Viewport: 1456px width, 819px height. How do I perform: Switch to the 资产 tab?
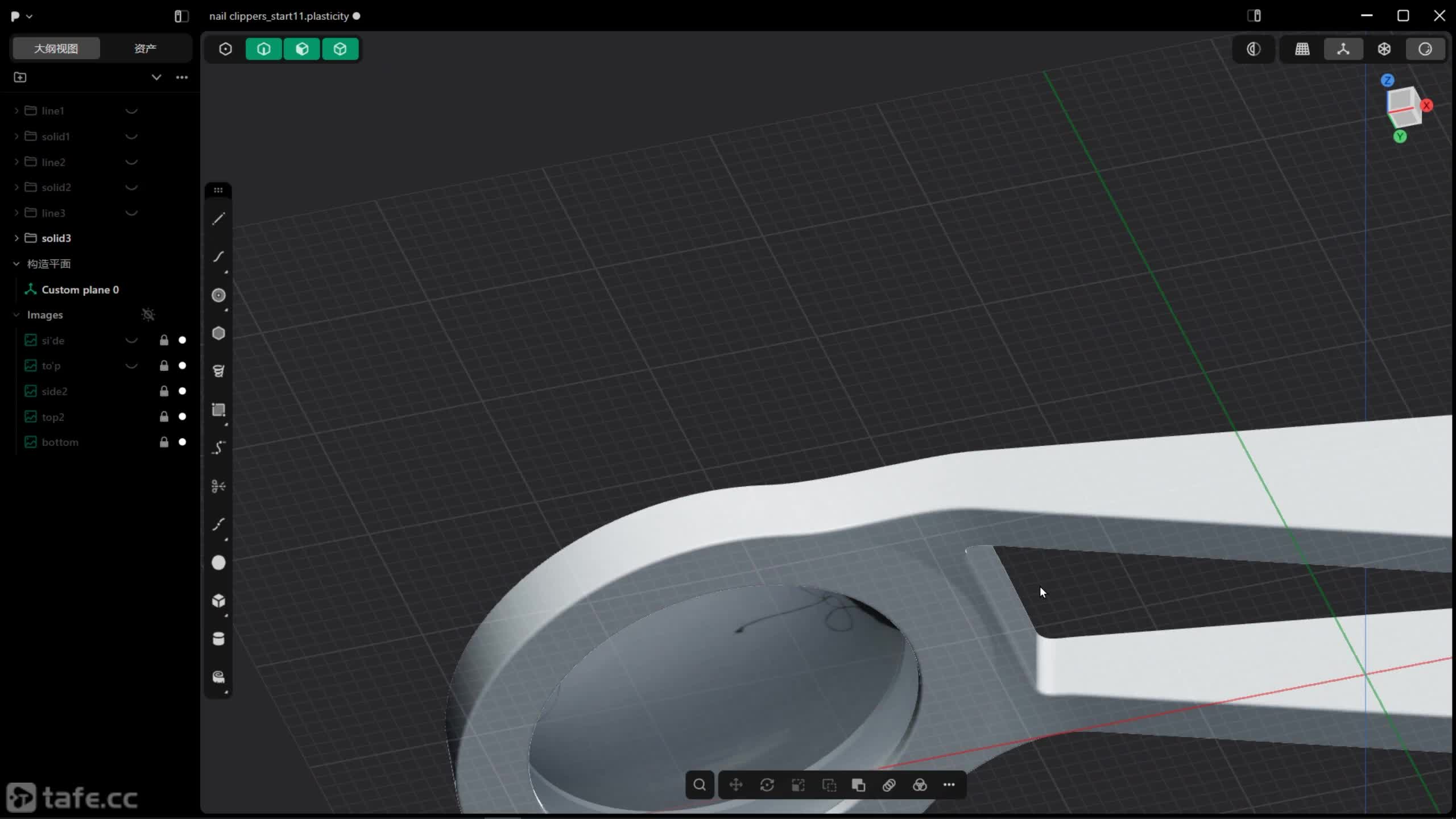(x=145, y=48)
